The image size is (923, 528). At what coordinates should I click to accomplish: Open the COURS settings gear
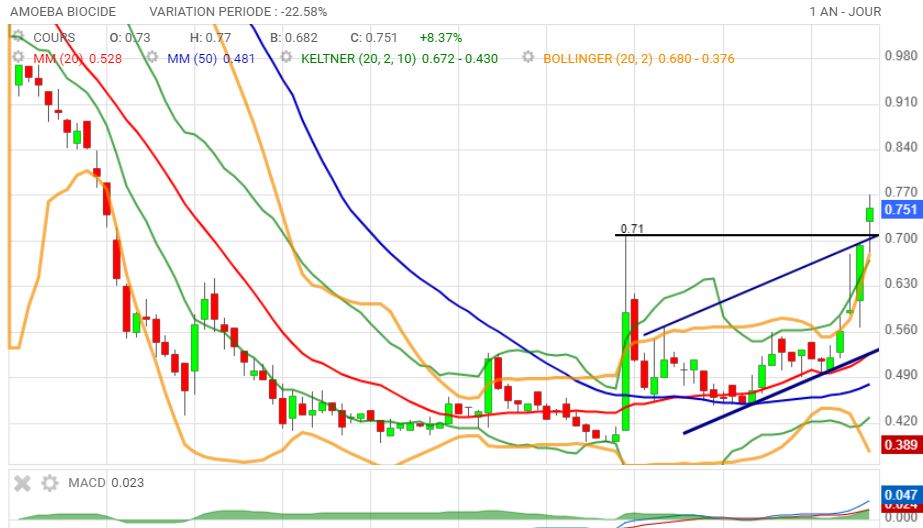18,37
